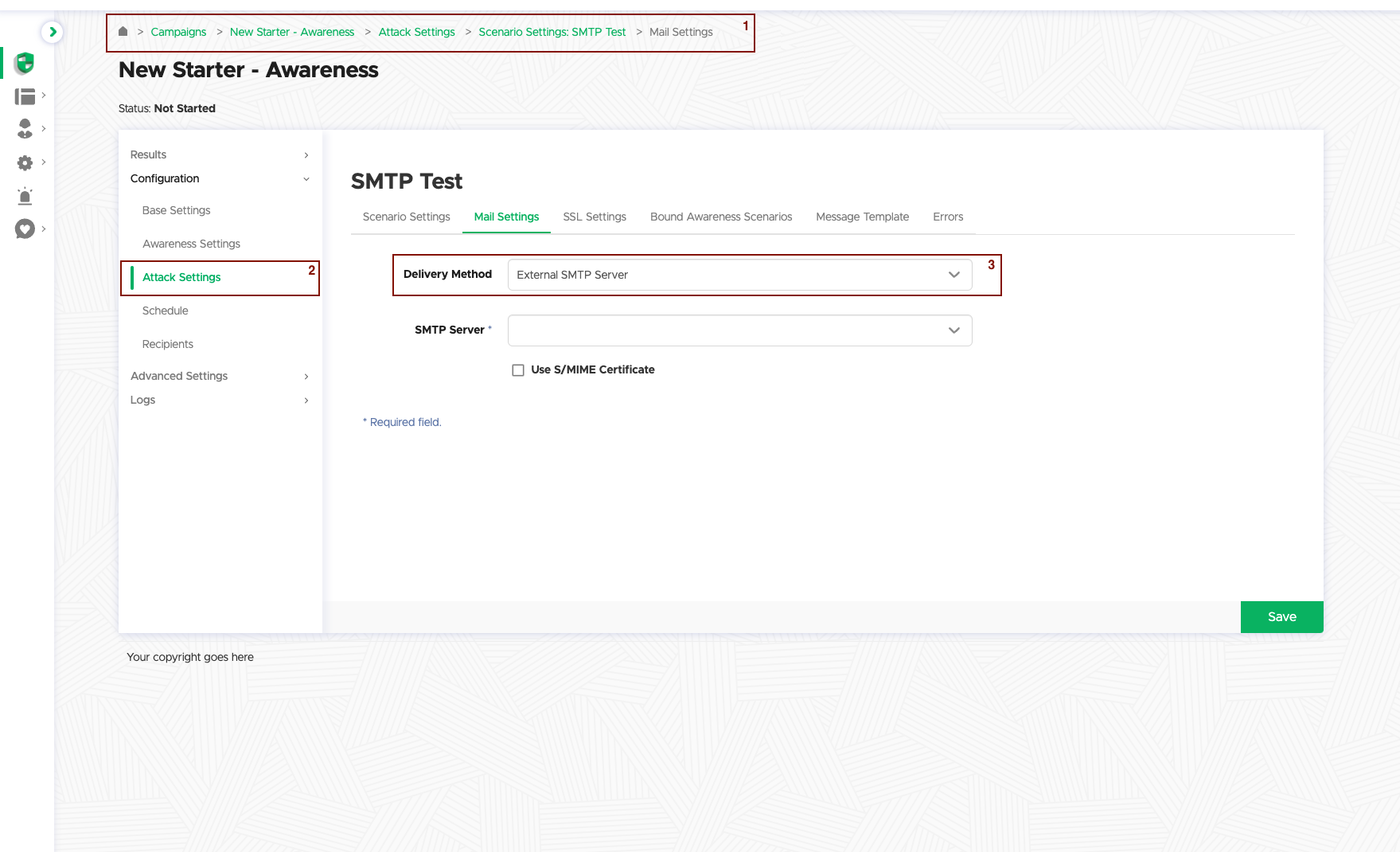Select Attack Settings in sidebar
1400x852 pixels.
[181, 277]
